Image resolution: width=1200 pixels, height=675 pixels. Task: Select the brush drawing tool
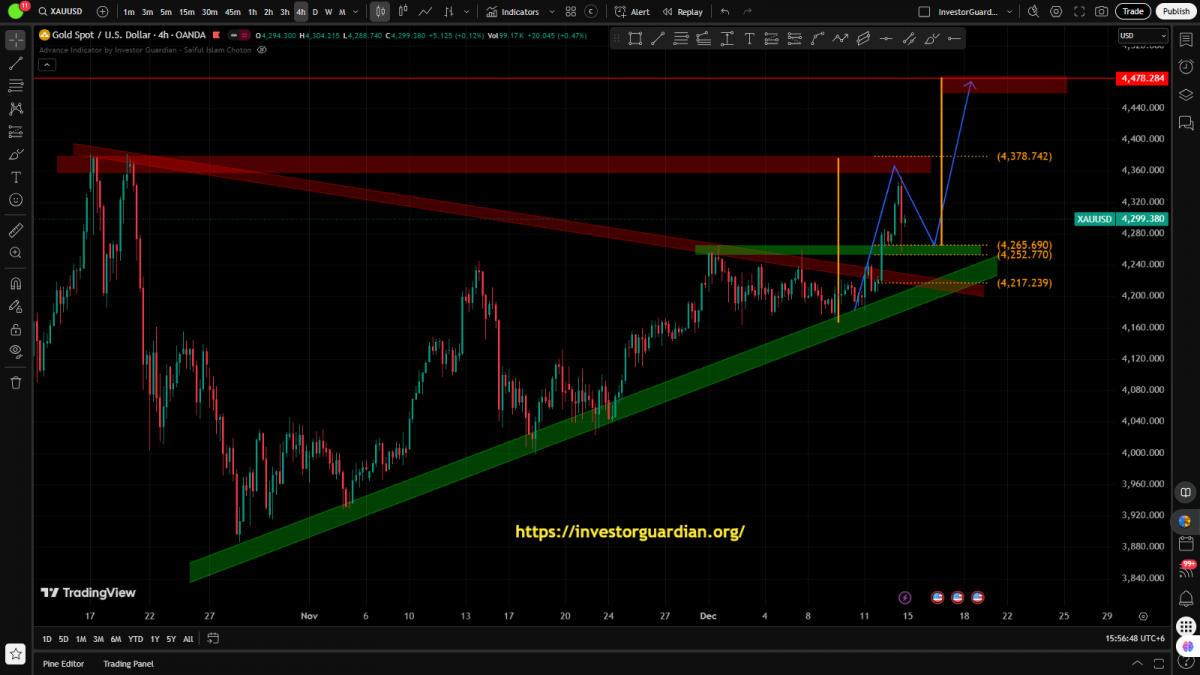click(15, 154)
